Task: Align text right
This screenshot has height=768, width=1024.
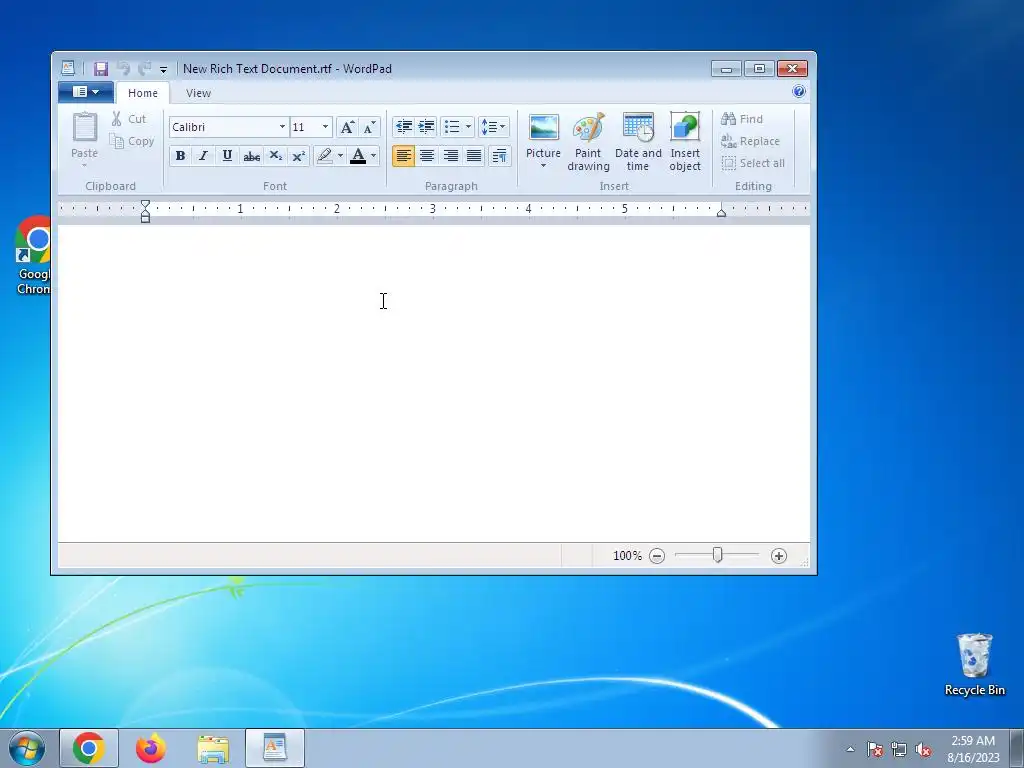Action: [451, 155]
